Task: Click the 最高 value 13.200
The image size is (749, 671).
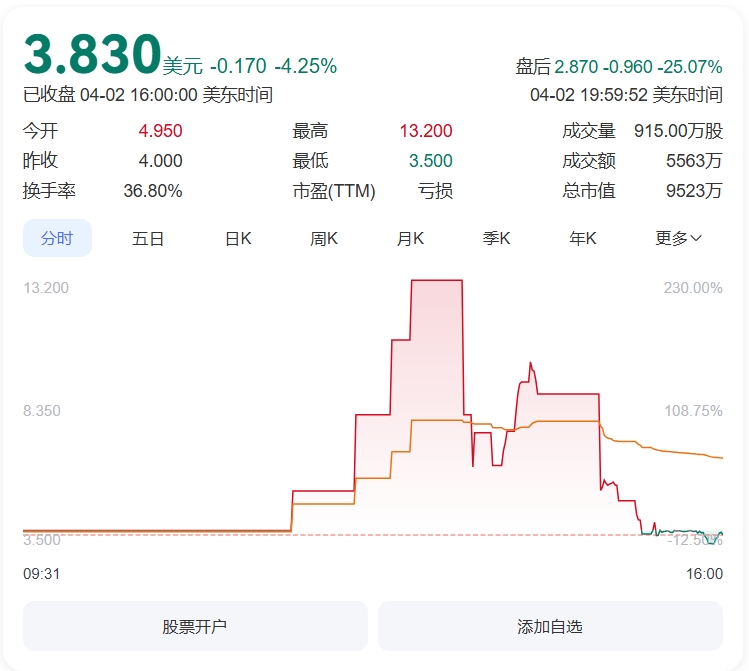Action: coord(425,131)
